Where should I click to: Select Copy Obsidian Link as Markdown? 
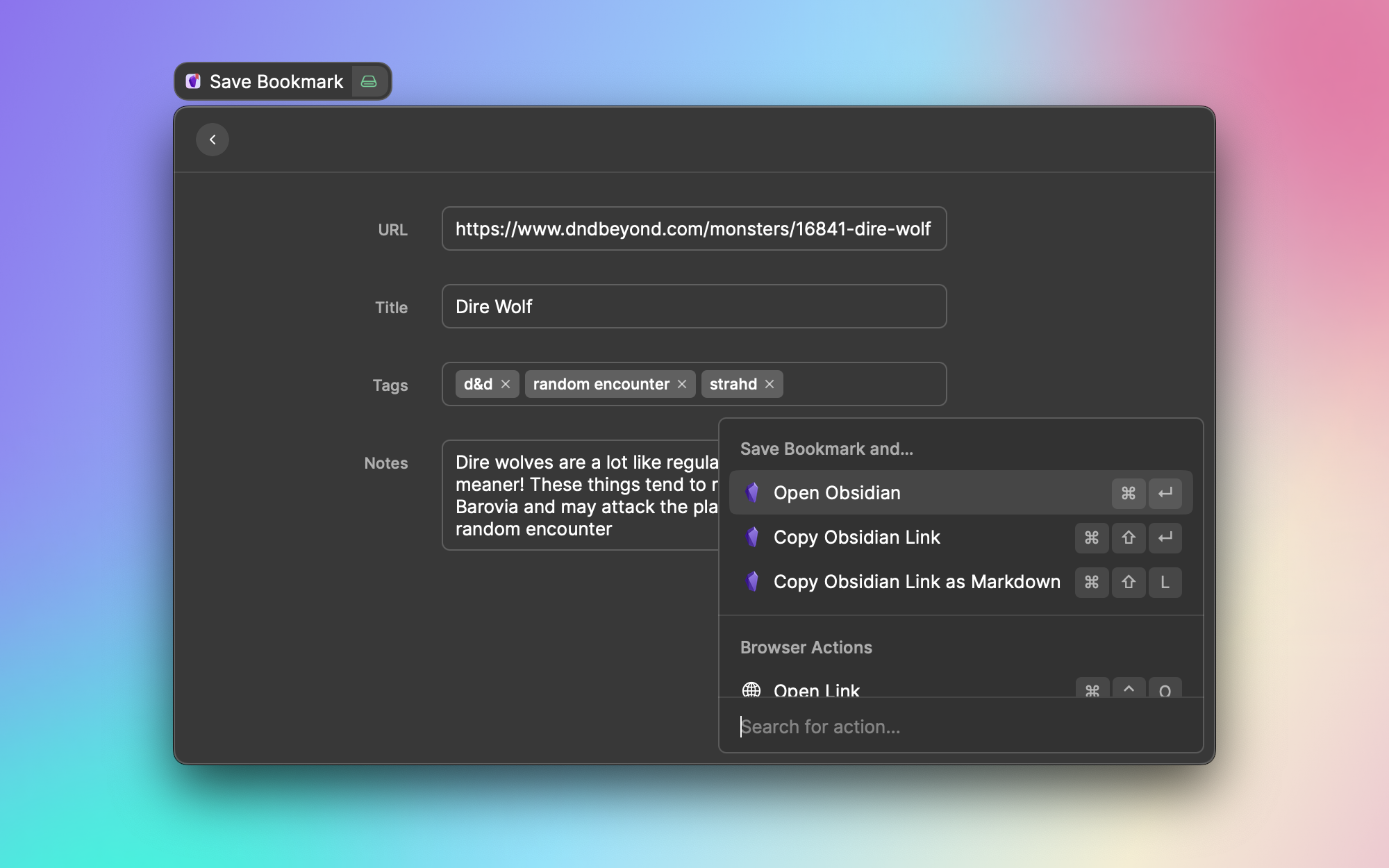(x=916, y=581)
